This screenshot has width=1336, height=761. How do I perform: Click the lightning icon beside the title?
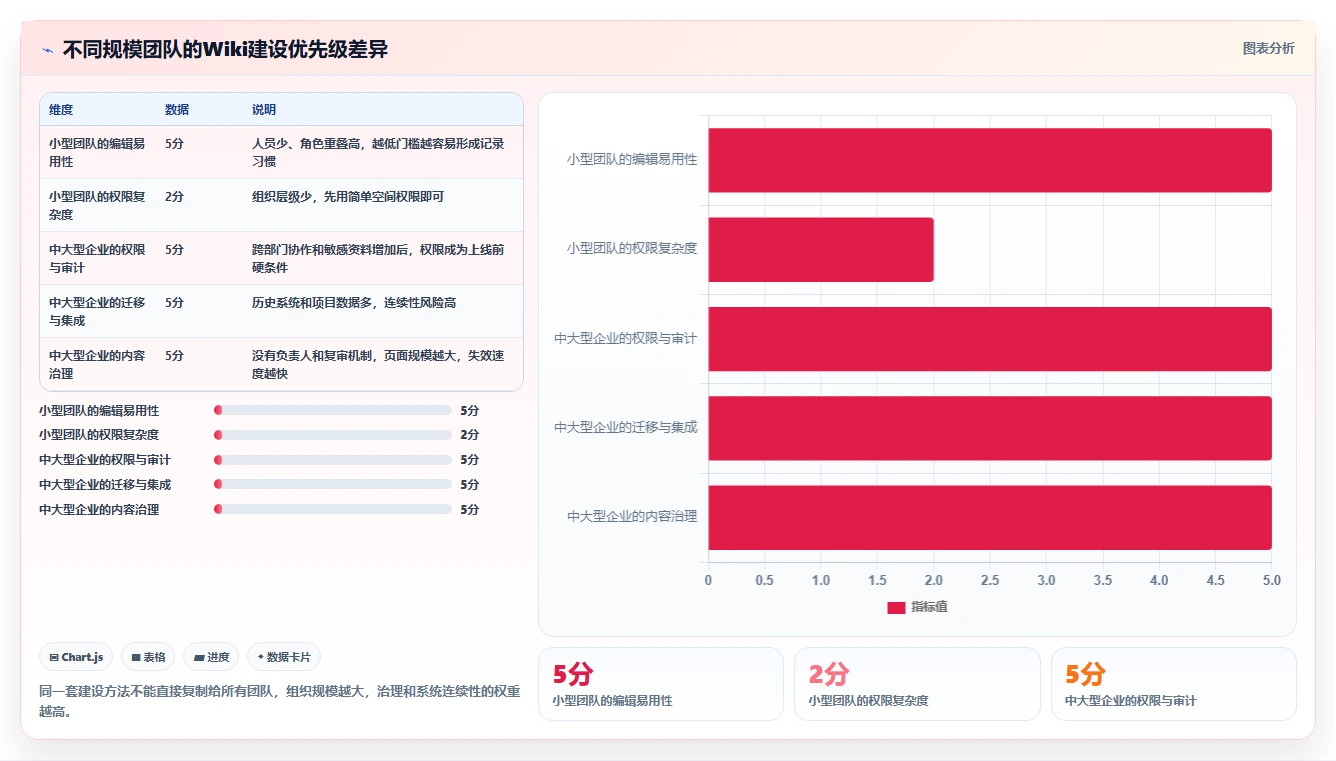(x=47, y=50)
